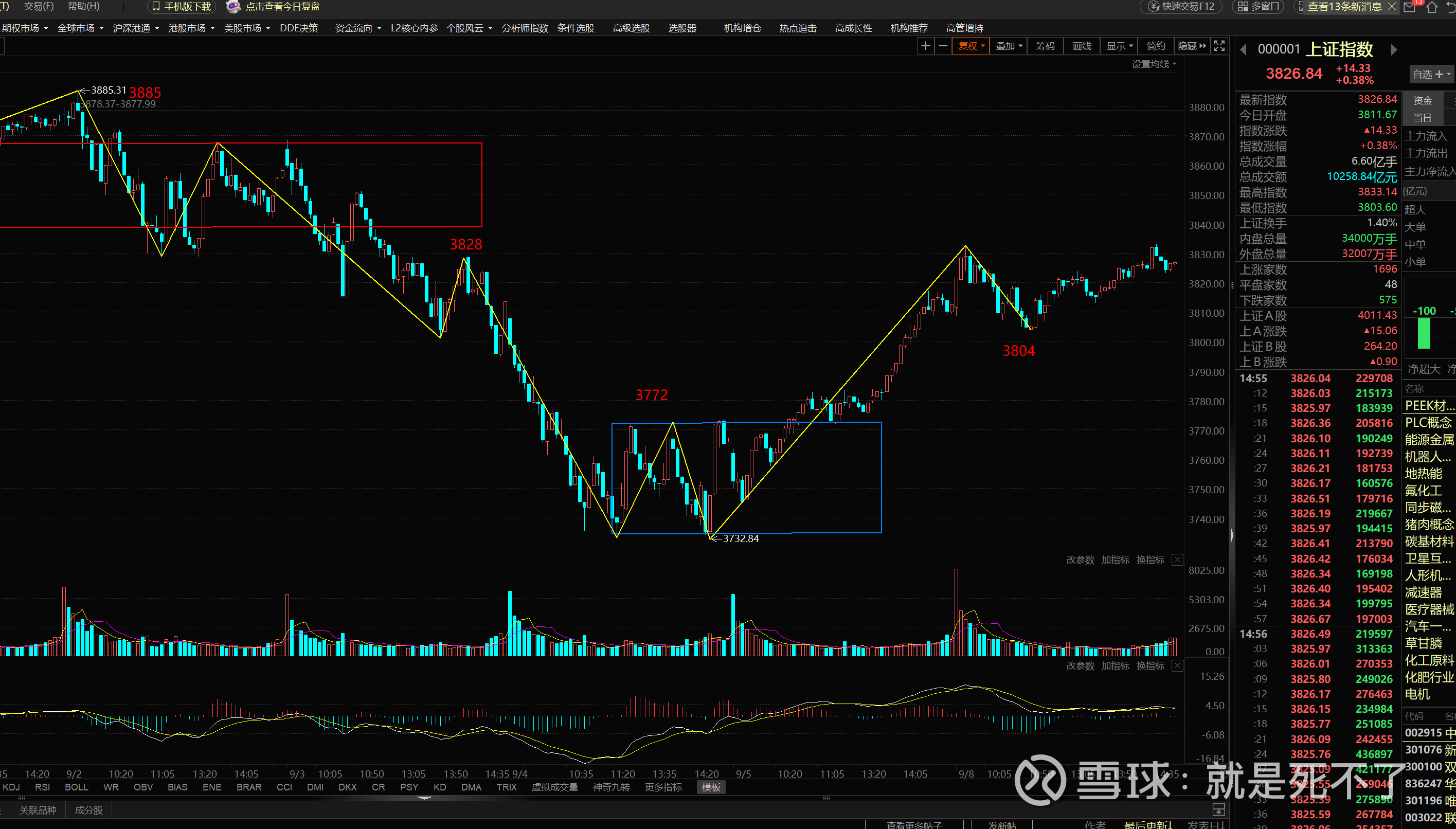The width and height of the screenshot is (1456, 829).
Task: Expand the 设置均线 dropdown
Action: click(1153, 64)
